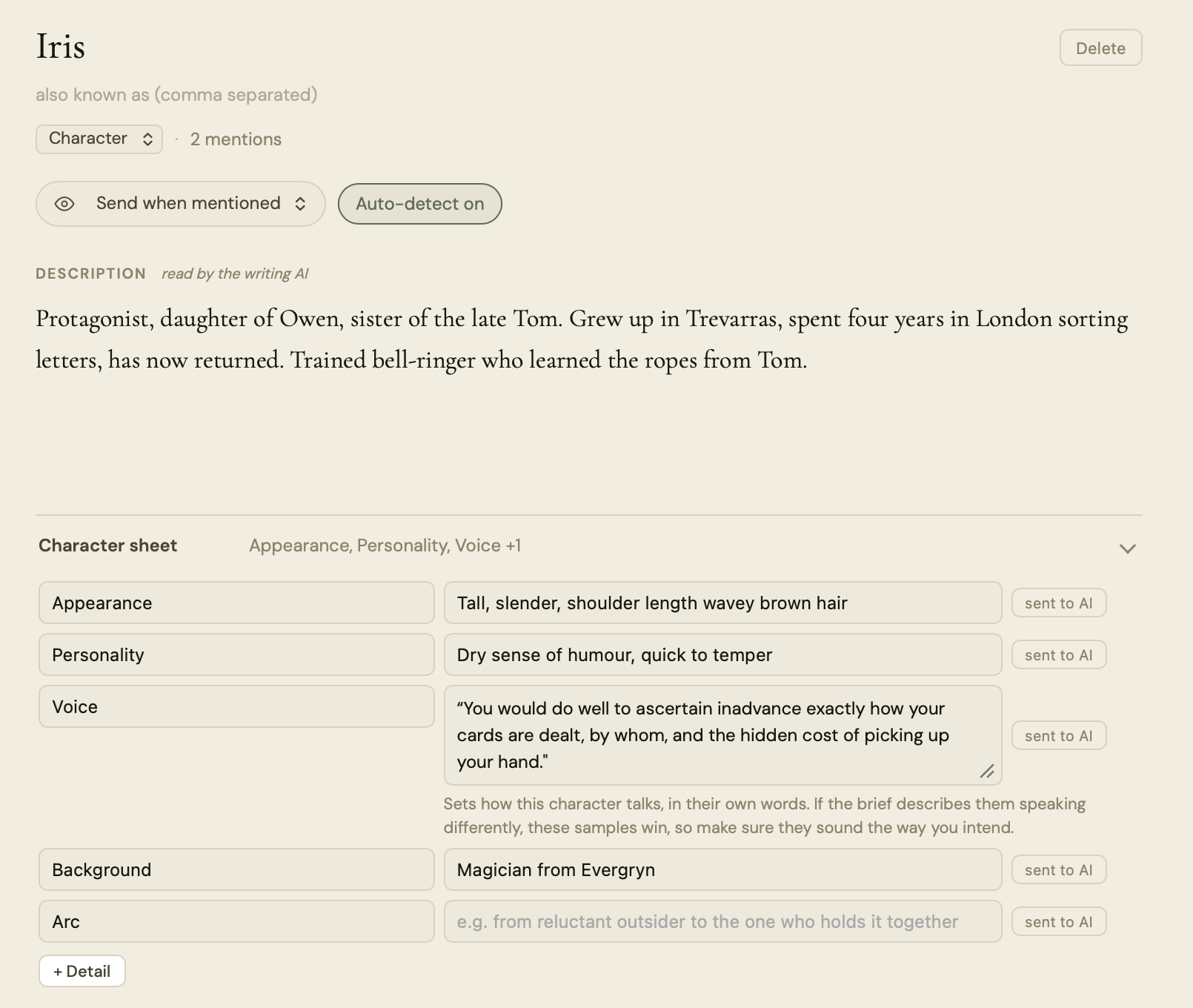Screen dimensions: 1193x1008
Task: Toggle sent to AI for Personality
Action: click(1059, 655)
